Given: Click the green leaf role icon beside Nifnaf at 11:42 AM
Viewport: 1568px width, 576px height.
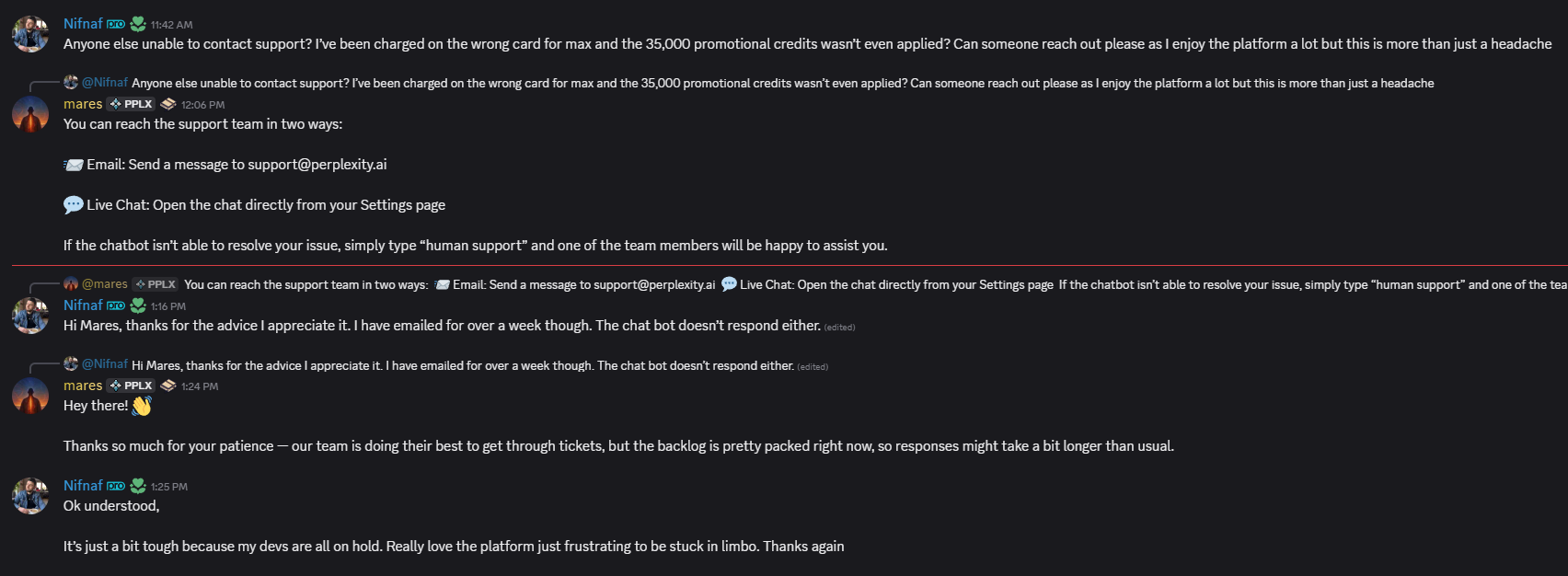Looking at the screenshot, I should click(x=138, y=24).
